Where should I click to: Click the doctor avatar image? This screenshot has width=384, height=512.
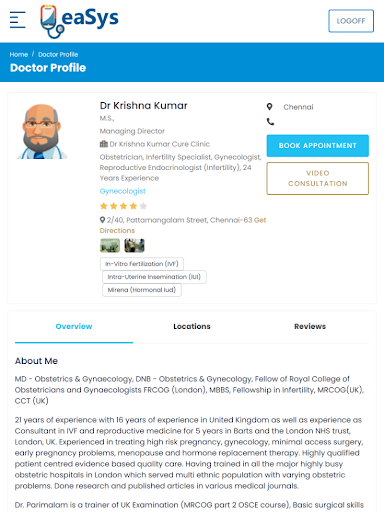[x=42, y=131]
